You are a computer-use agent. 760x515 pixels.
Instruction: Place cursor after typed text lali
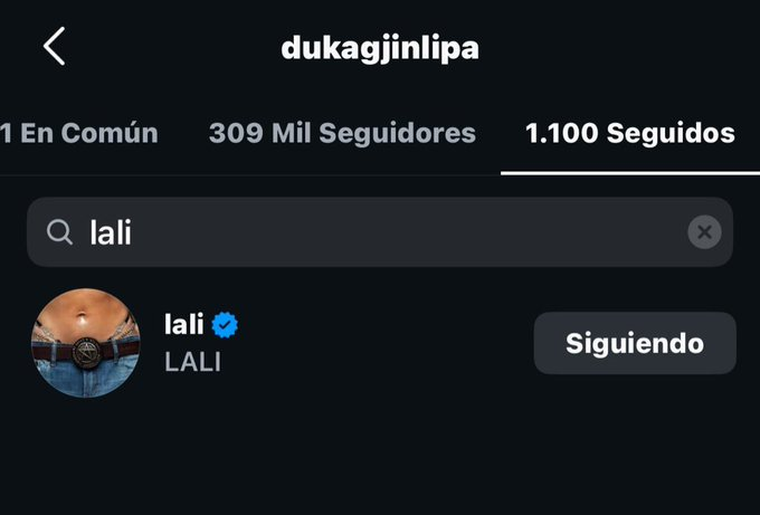[x=134, y=233]
